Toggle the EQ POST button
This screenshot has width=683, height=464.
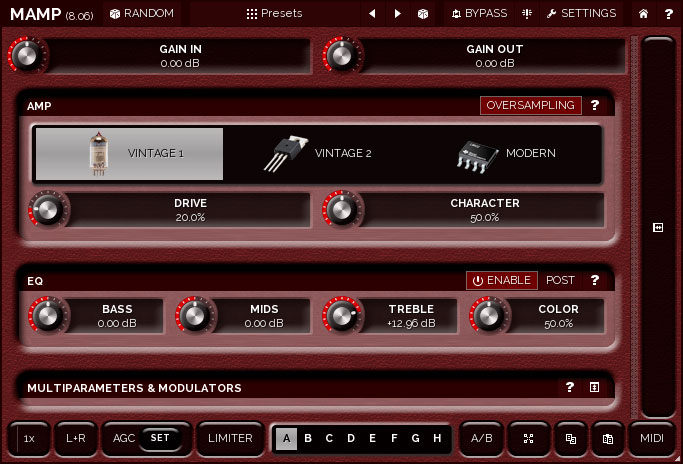click(560, 281)
